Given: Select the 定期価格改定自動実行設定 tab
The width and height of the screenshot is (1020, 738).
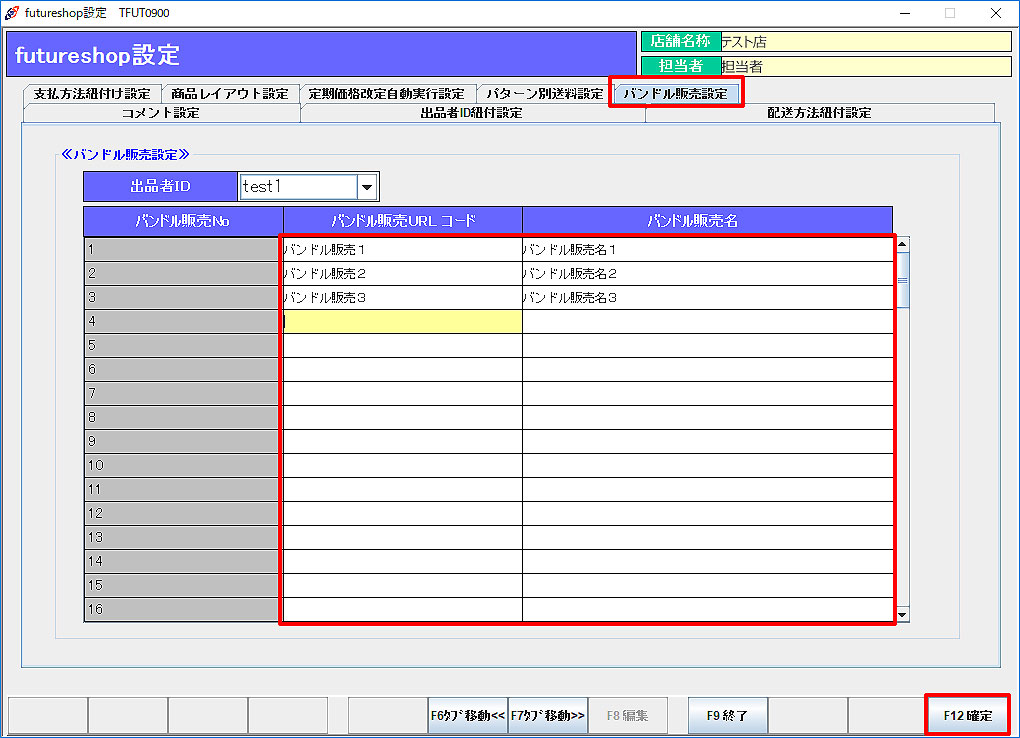Looking at the screenshot, I should coord(387,94).
